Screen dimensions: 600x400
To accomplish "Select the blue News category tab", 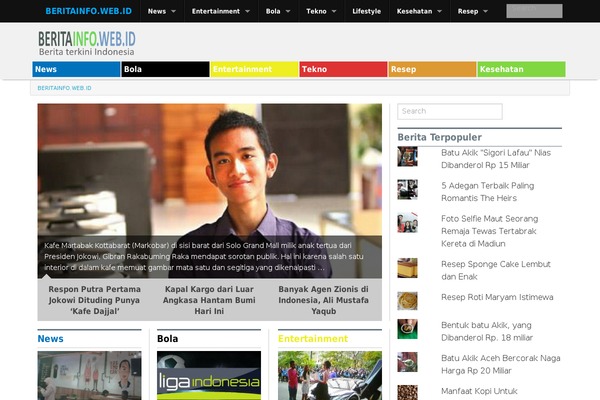I will tap(76, 69).
